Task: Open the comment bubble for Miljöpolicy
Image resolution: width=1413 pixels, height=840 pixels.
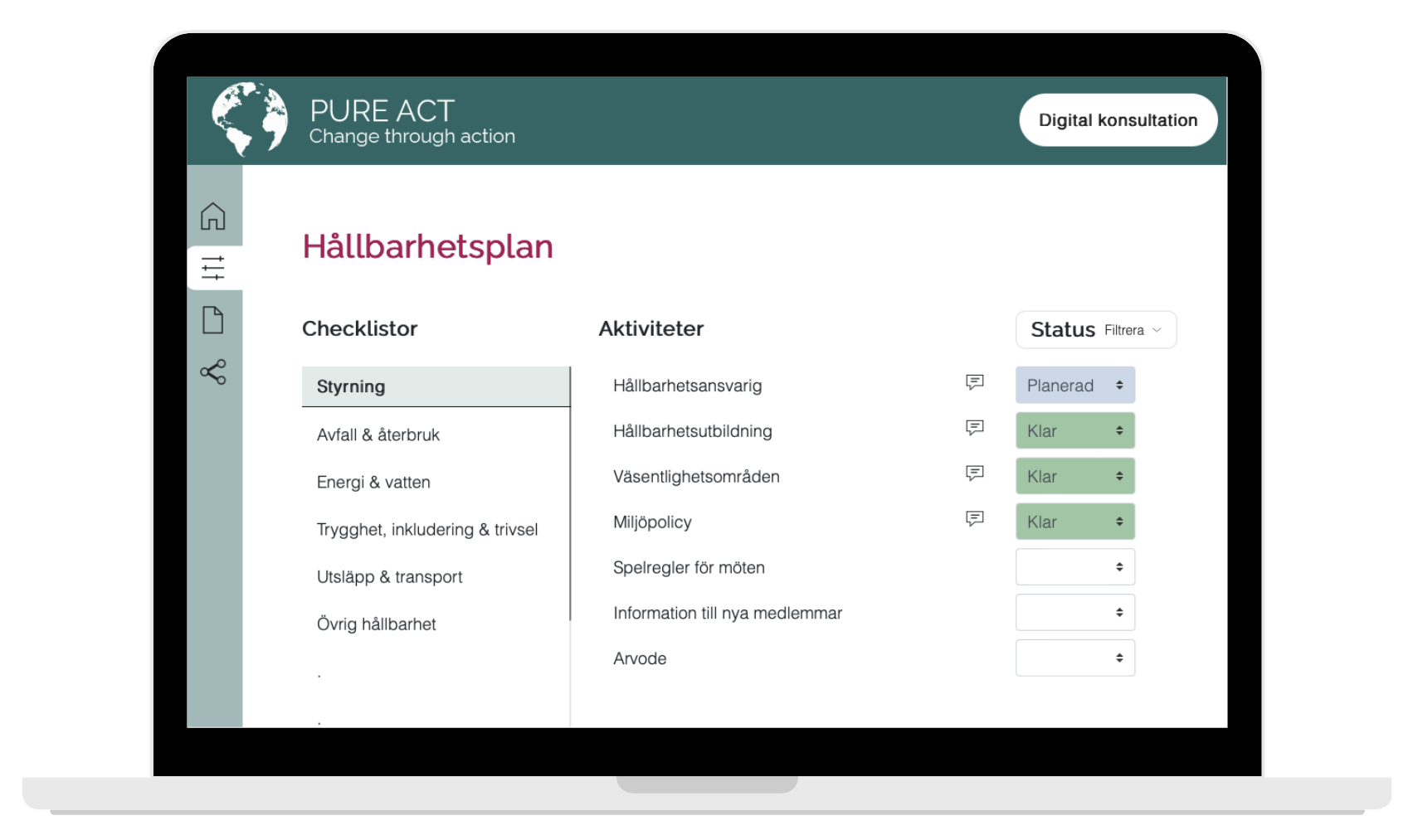Action: point(974,518)
